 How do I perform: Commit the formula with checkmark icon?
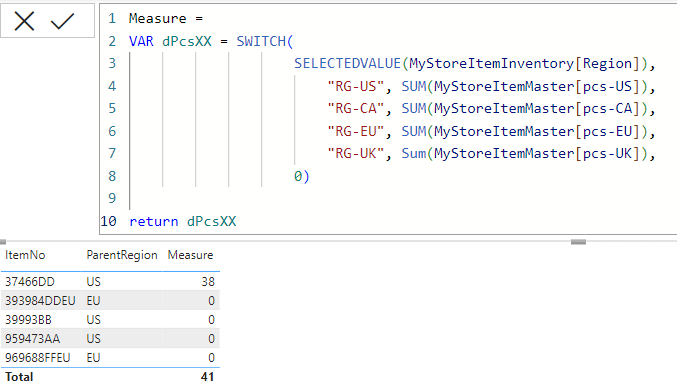click(x=63, y=21)
